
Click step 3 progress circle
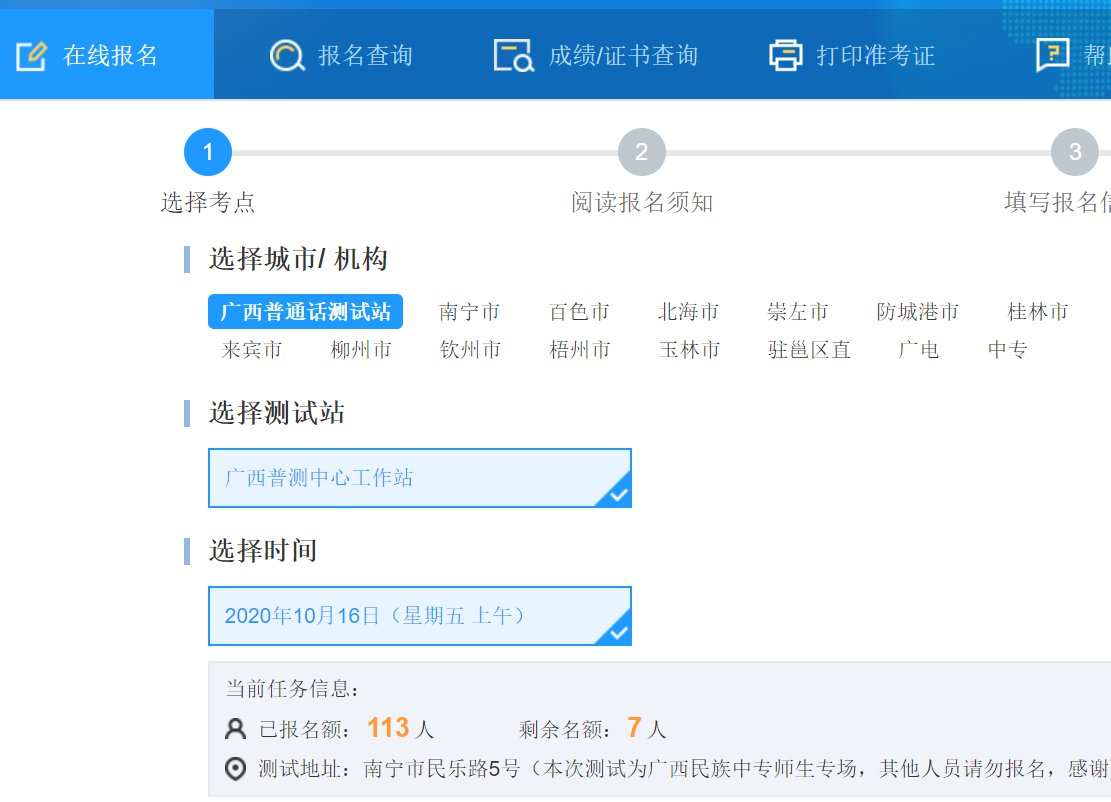[1074, 153]
